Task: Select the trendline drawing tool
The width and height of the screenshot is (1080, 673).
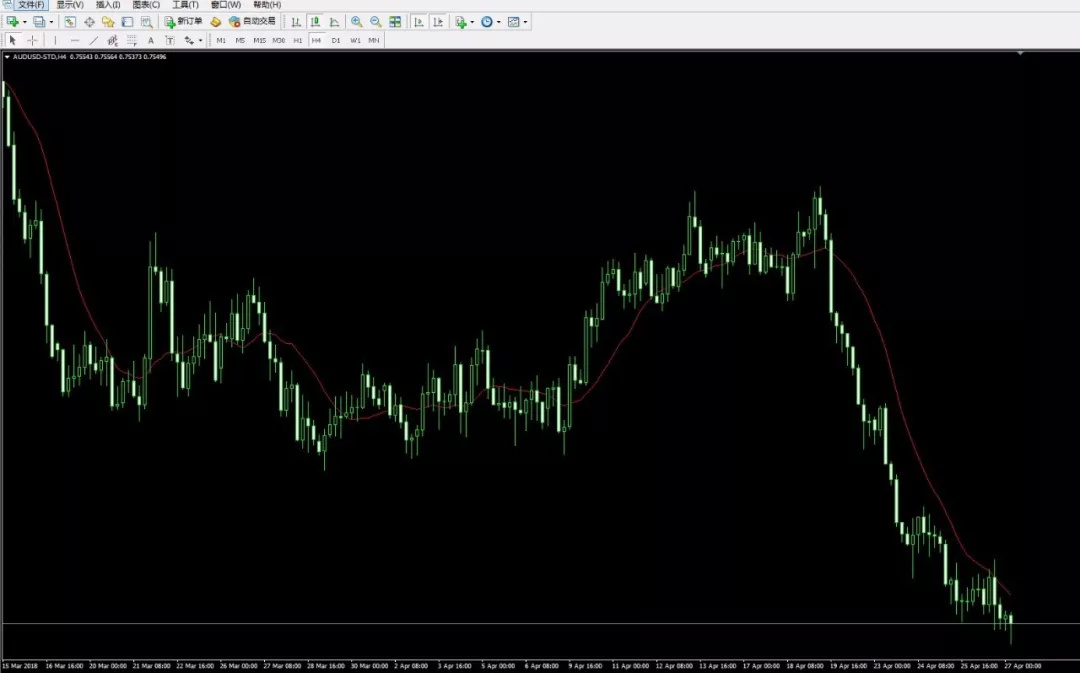Action: pos(94,40)
